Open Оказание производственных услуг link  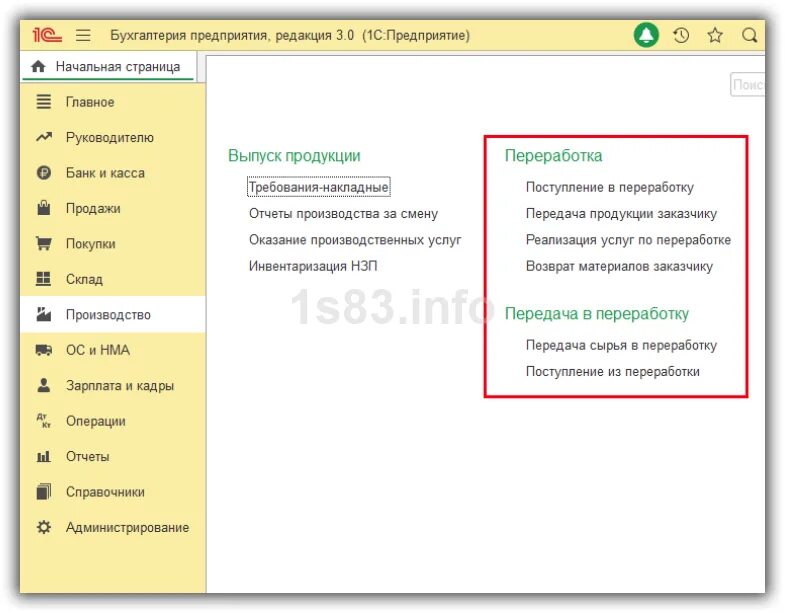[x=355, y=239]
